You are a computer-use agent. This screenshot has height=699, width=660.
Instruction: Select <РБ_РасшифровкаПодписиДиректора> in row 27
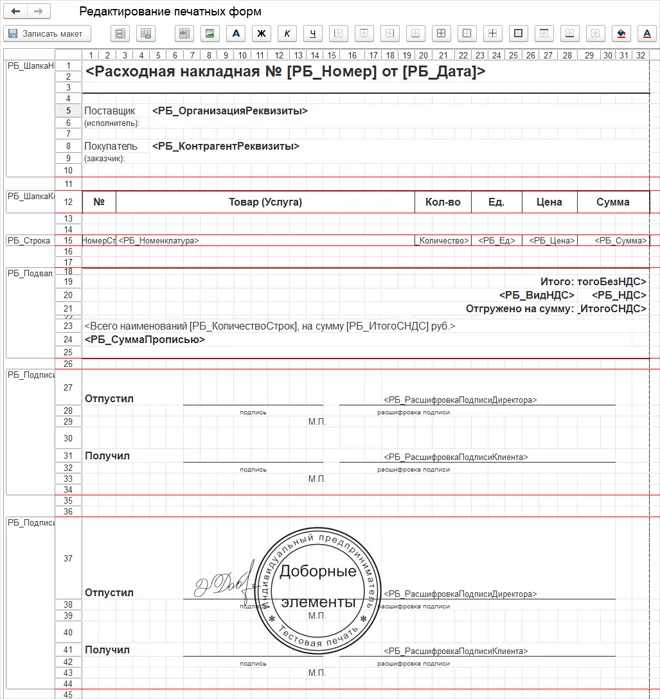click(460, 400)
